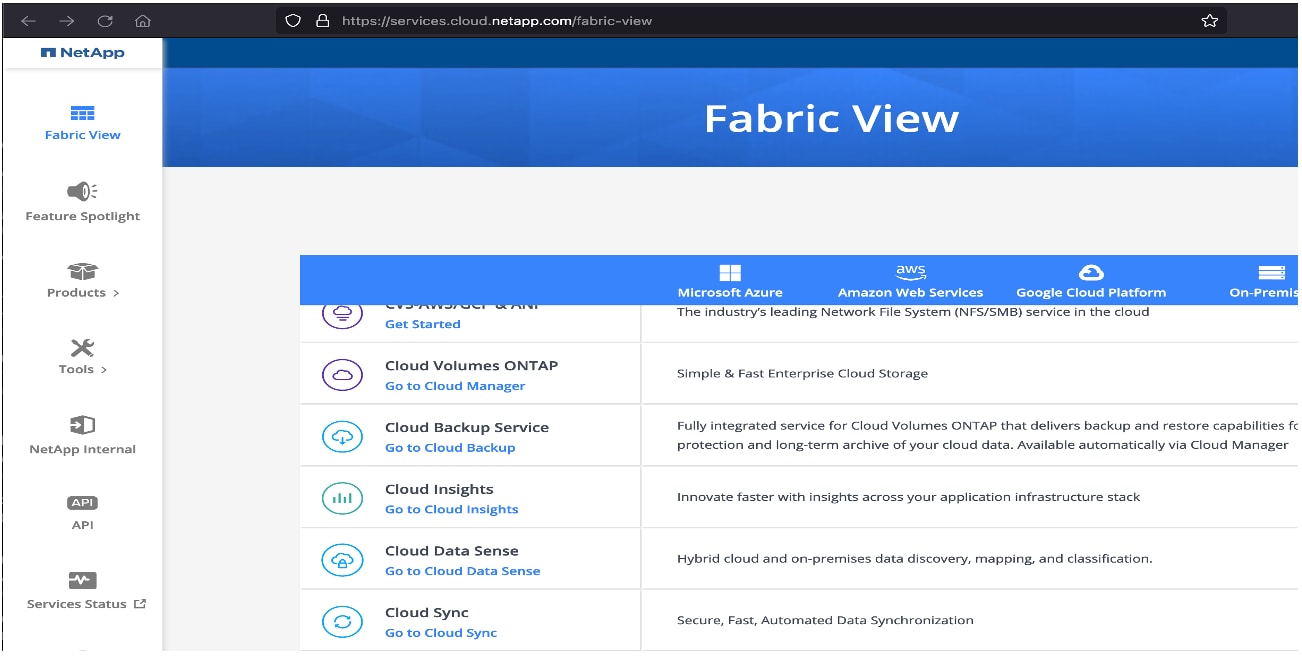
Task: Click the Cloud Insights bar chart icon
Action: pos(342,498)
